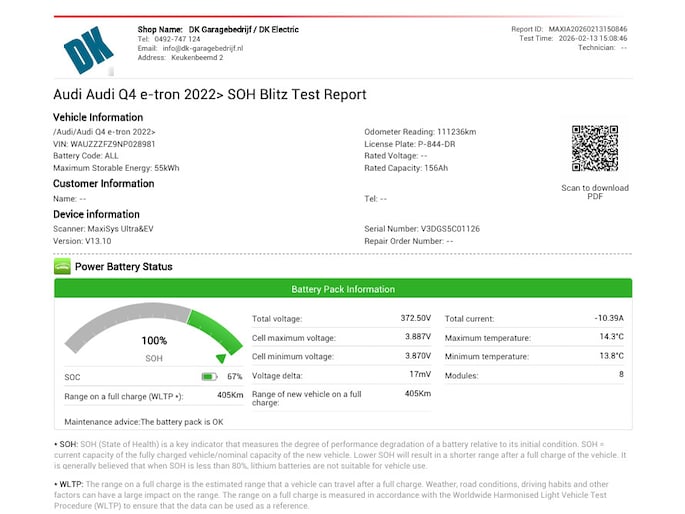685x514 pixels.
Task: Select the Device information section heading
Action: click(96, 214)
